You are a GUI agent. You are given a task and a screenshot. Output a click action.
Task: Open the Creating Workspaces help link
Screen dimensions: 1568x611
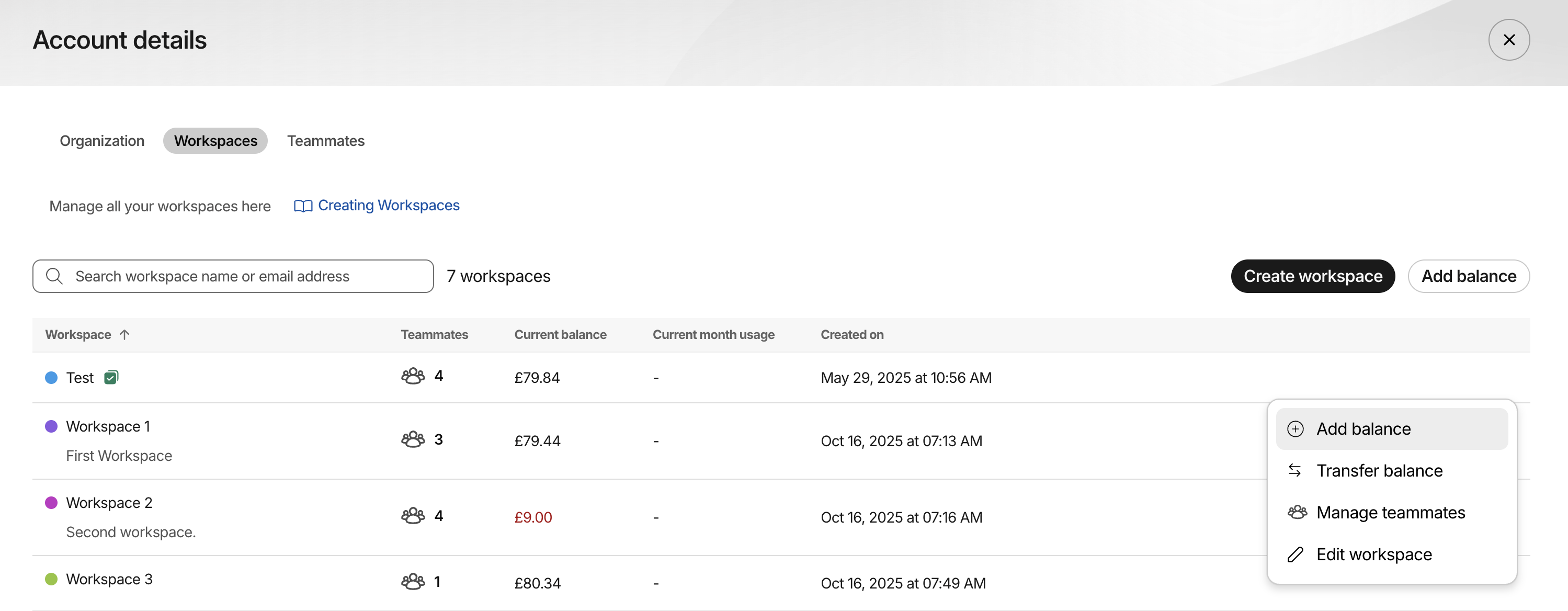389,206
